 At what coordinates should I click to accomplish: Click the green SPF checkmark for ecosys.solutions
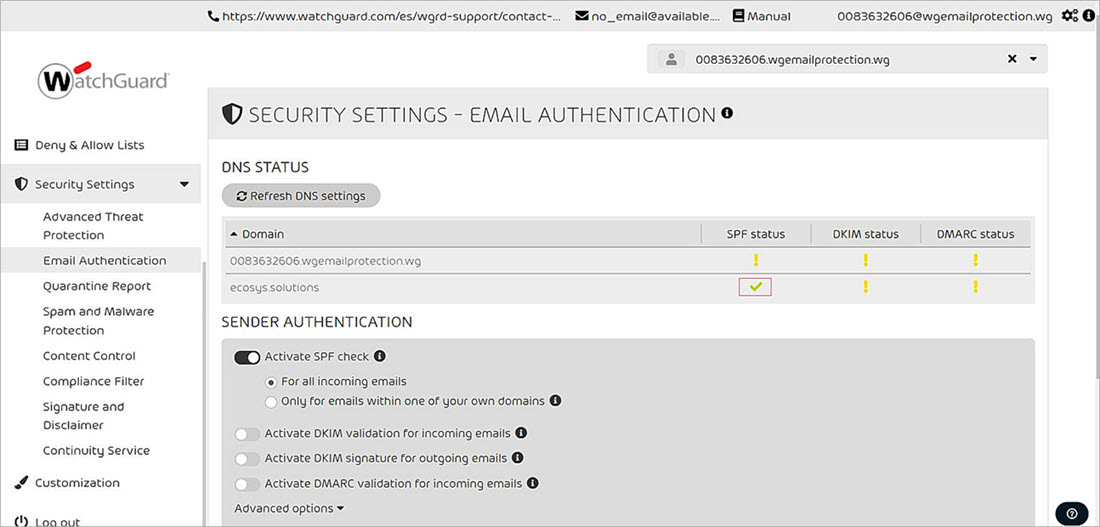pos(755,287)
